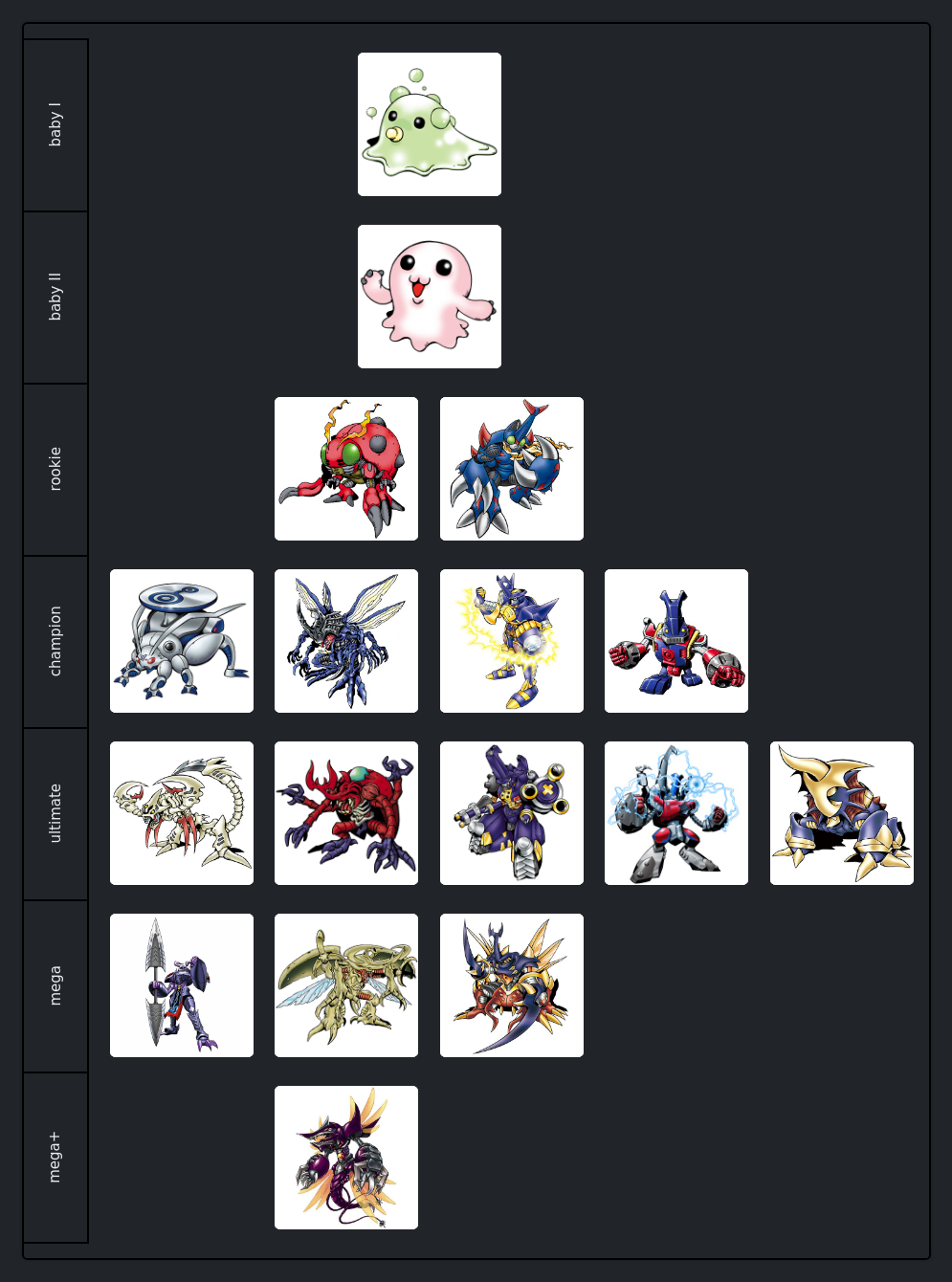Click the red horned ultimate beetle
Screen dimensions: 952x1282
pyautogui.click(x=346, y=813)
